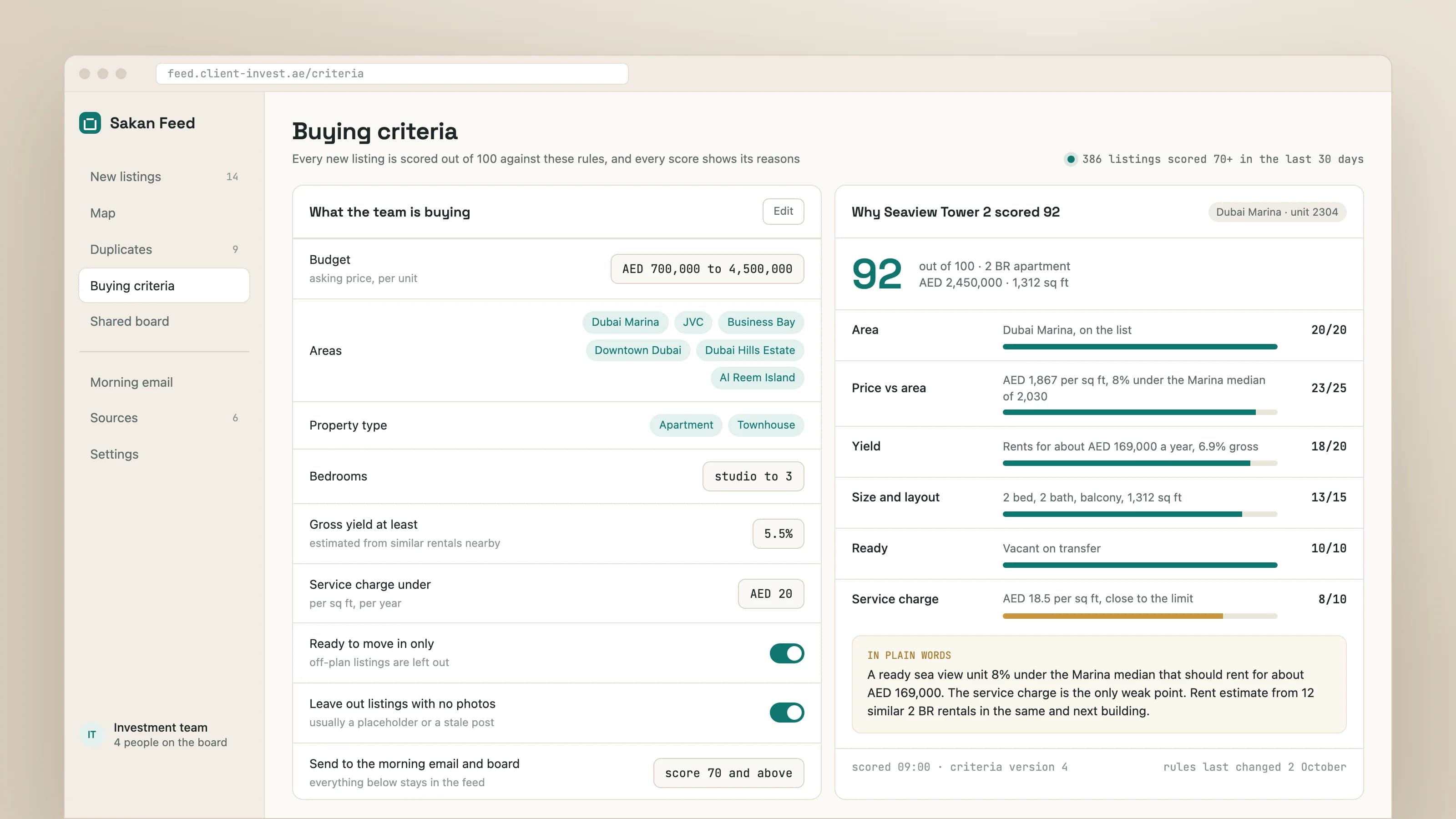This screenshot has width=1456, height=819.
Task: Open Settings from the sidebar
Action: (164, 454)
